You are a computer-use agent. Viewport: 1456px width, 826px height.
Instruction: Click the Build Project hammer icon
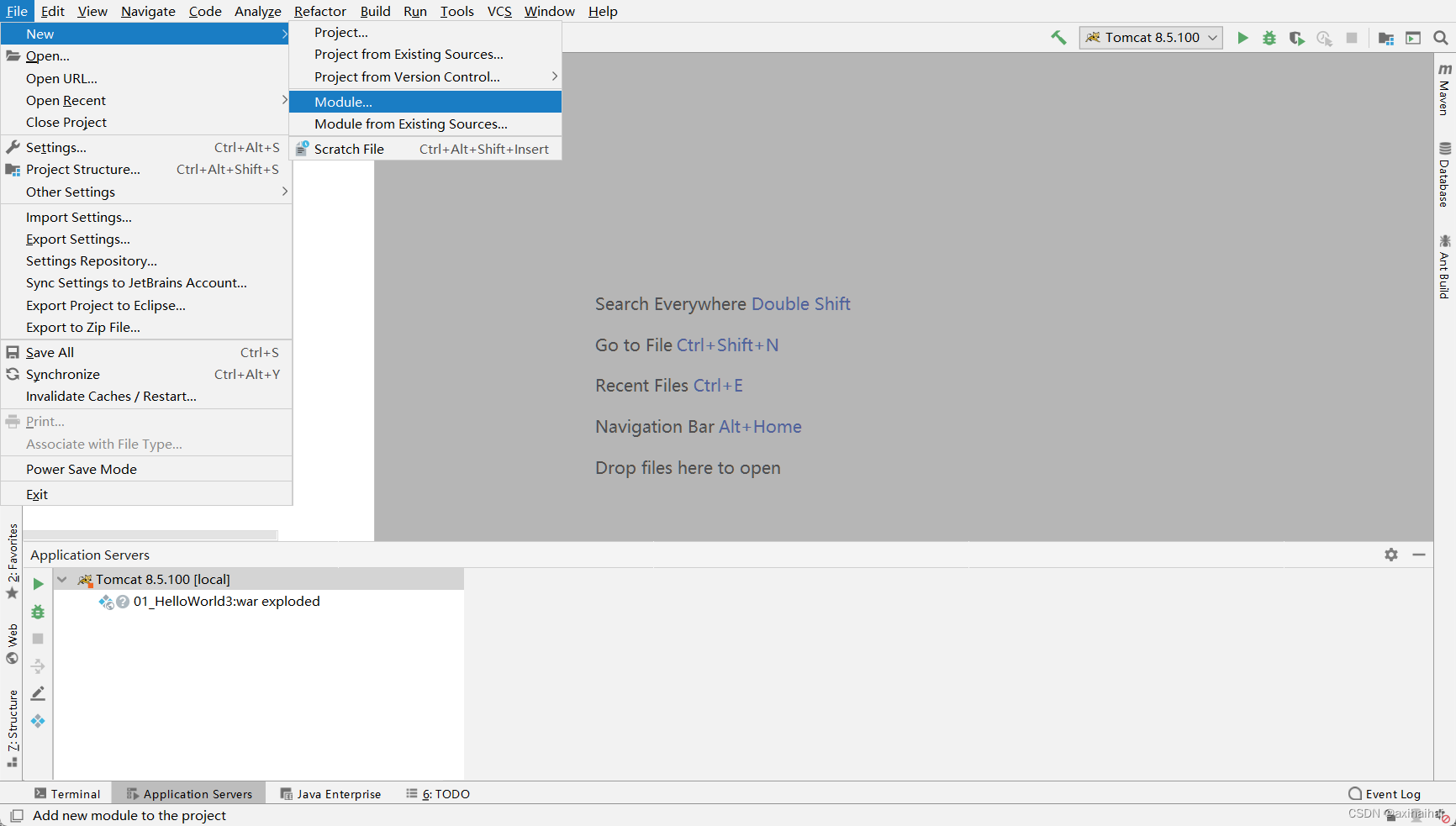(1058, 38)
